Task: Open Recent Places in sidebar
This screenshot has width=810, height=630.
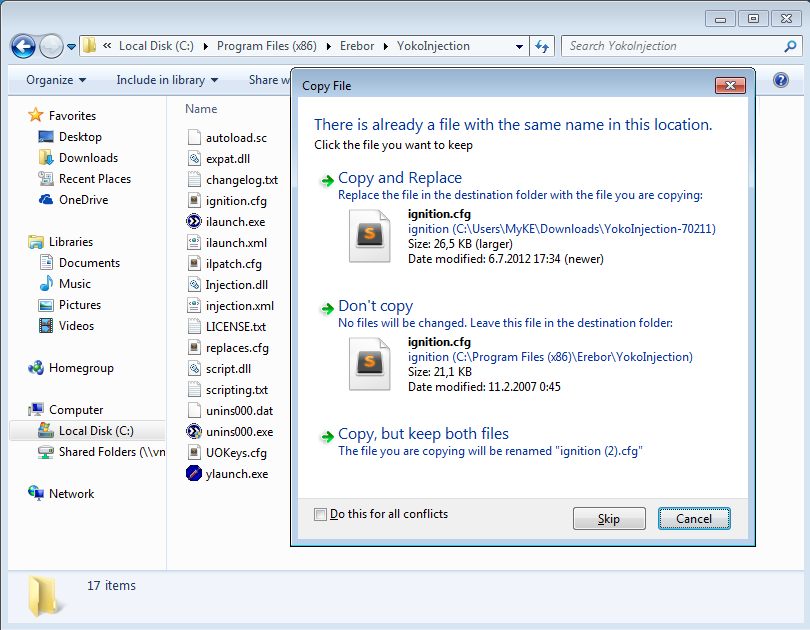Action: [95, 179]
